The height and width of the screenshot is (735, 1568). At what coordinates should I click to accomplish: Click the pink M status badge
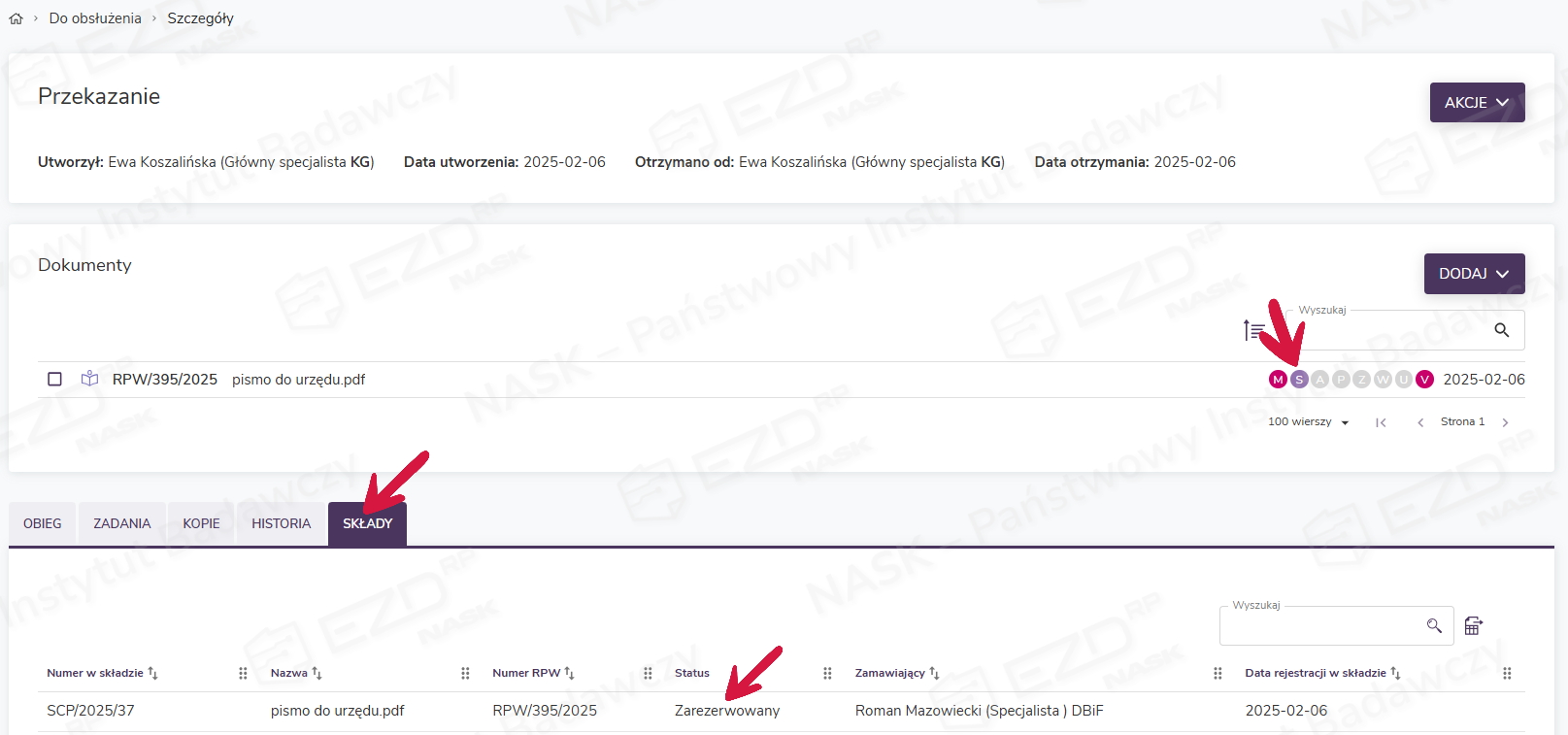pos(1278,380)
